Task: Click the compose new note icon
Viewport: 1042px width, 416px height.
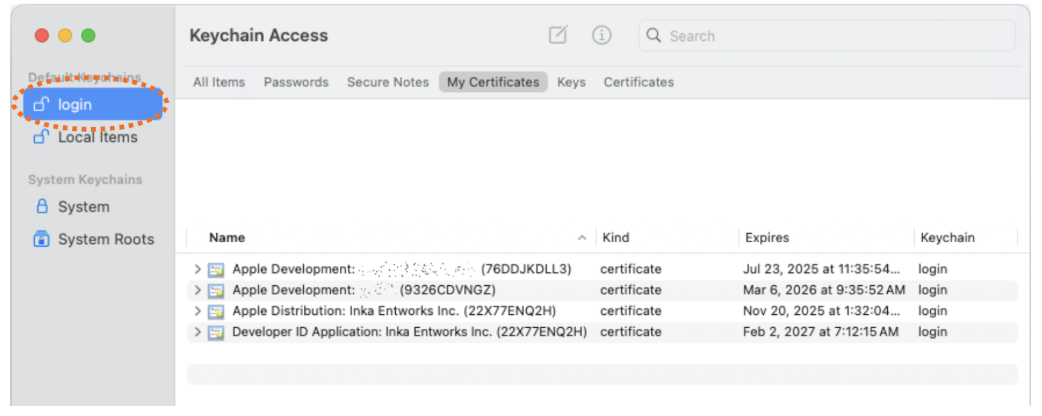Action: [558, 35]
